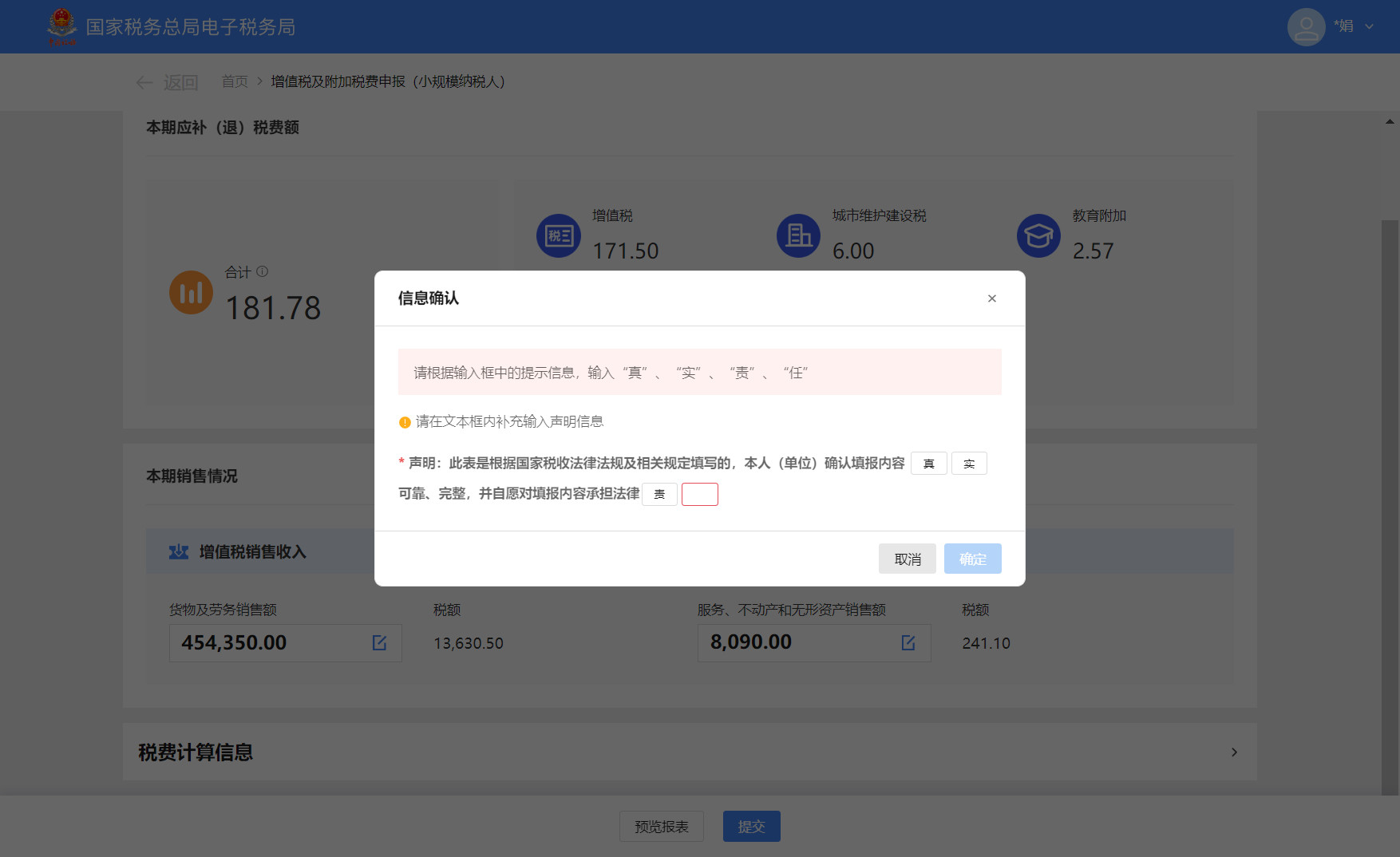Click the empty red-bordered declaration input box
Image resolution: width=1400 pixels, height=857 pixels.
pyautogui.click(x=699, y=494)
